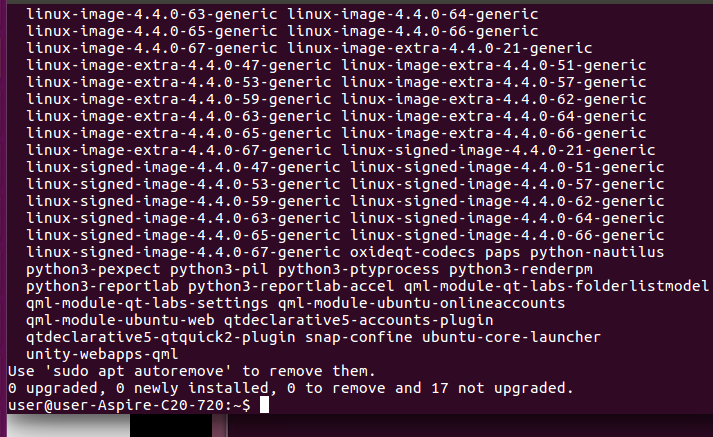Viewport: 713px width, 437px height.
Task: Click qml-module-qt-labs-folderlistmodel text
Action: coord(556,286)
